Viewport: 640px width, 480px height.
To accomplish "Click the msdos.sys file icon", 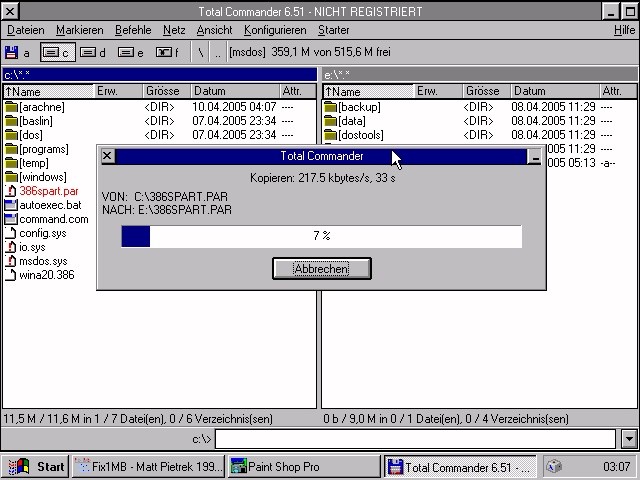I will pyautogui.click(x=11, y=261).
